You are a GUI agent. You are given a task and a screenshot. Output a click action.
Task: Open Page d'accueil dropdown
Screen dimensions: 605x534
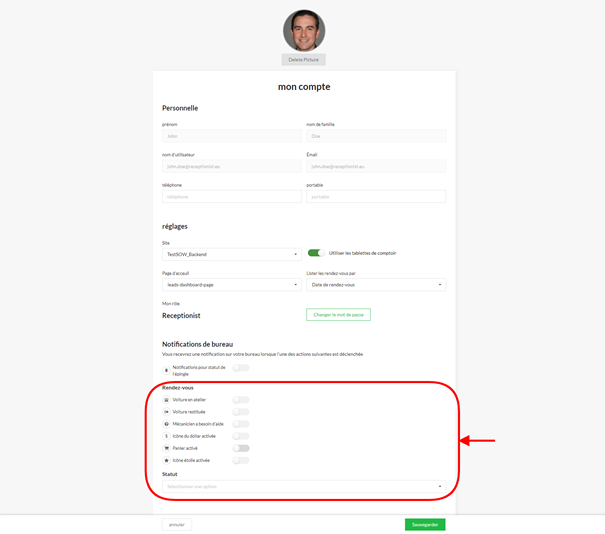[231, 284]
